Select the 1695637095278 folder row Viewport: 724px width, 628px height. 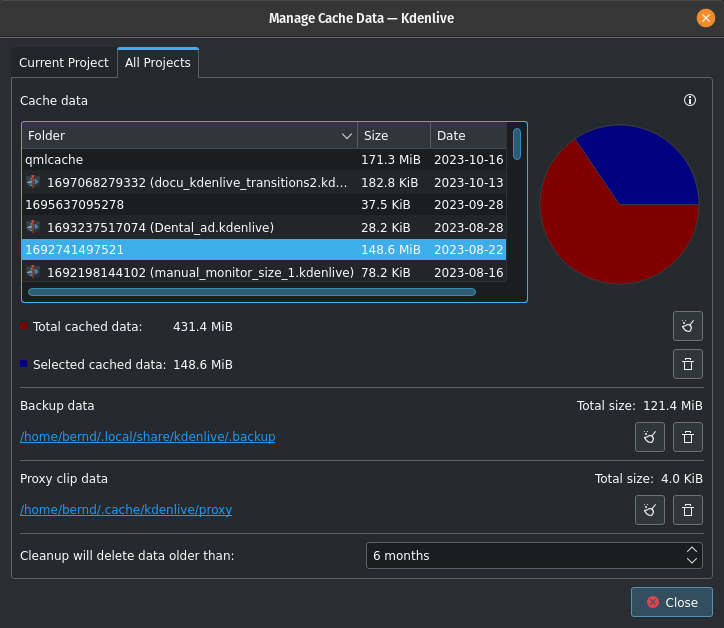tap(264, 205)
